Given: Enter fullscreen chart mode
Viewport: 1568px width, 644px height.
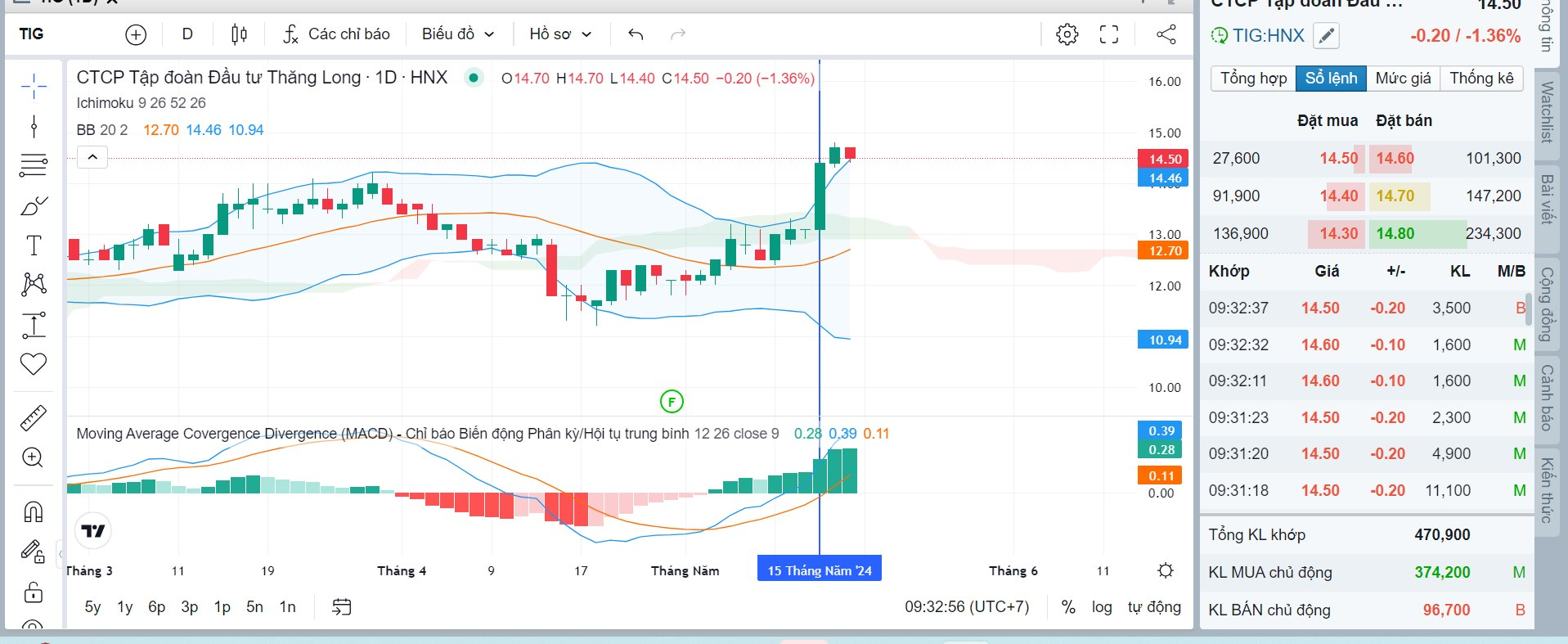Looking at the screenshot, I should pos(1109,34).
